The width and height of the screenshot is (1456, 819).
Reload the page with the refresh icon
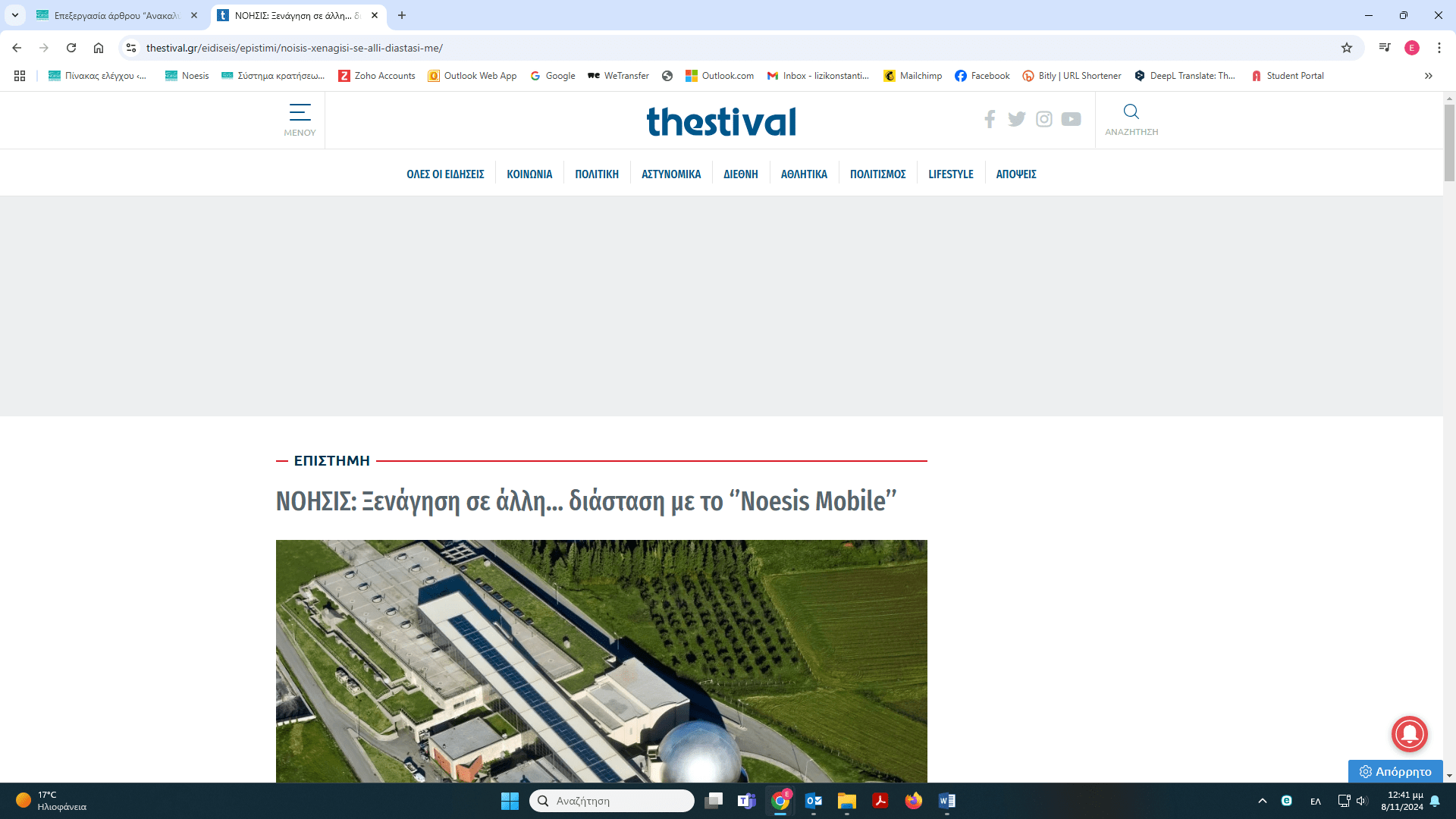[71, 48]
